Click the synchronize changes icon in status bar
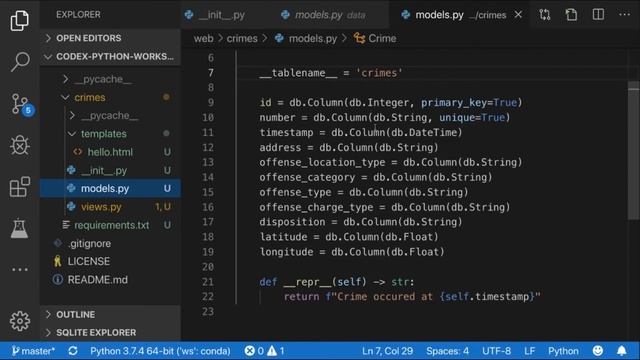The height and width of the screenshot is (360, 640). click(73, 351)
